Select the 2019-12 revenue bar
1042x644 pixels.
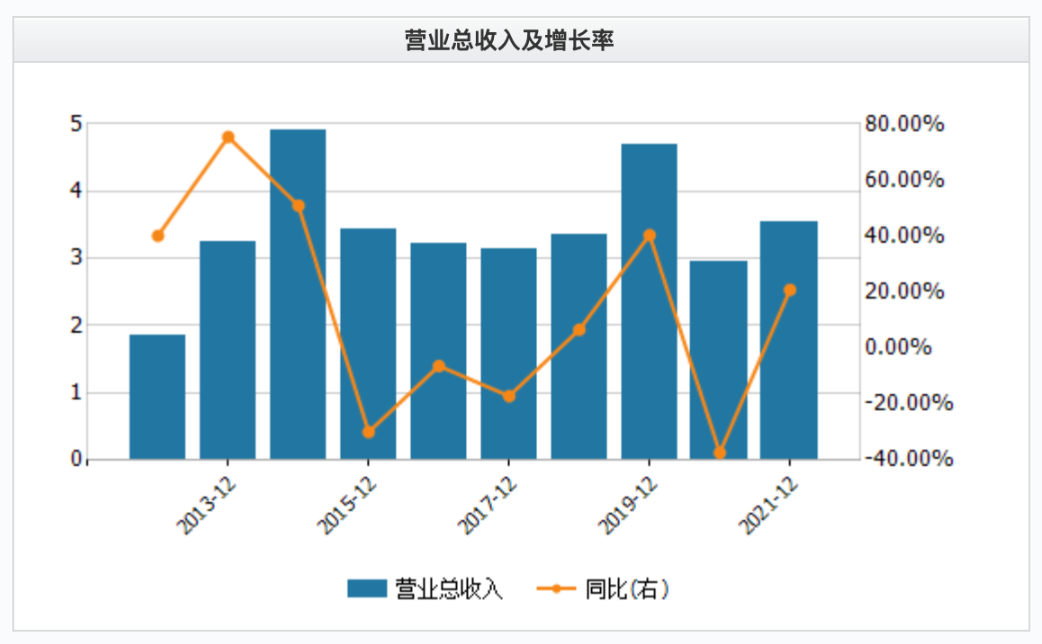pos(649,301)
